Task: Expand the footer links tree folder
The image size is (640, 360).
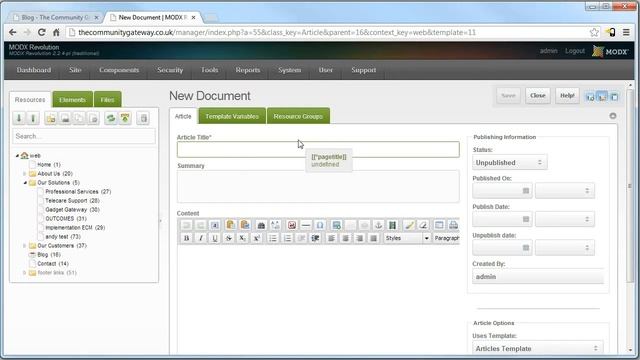Action: (x=24, y=273)
